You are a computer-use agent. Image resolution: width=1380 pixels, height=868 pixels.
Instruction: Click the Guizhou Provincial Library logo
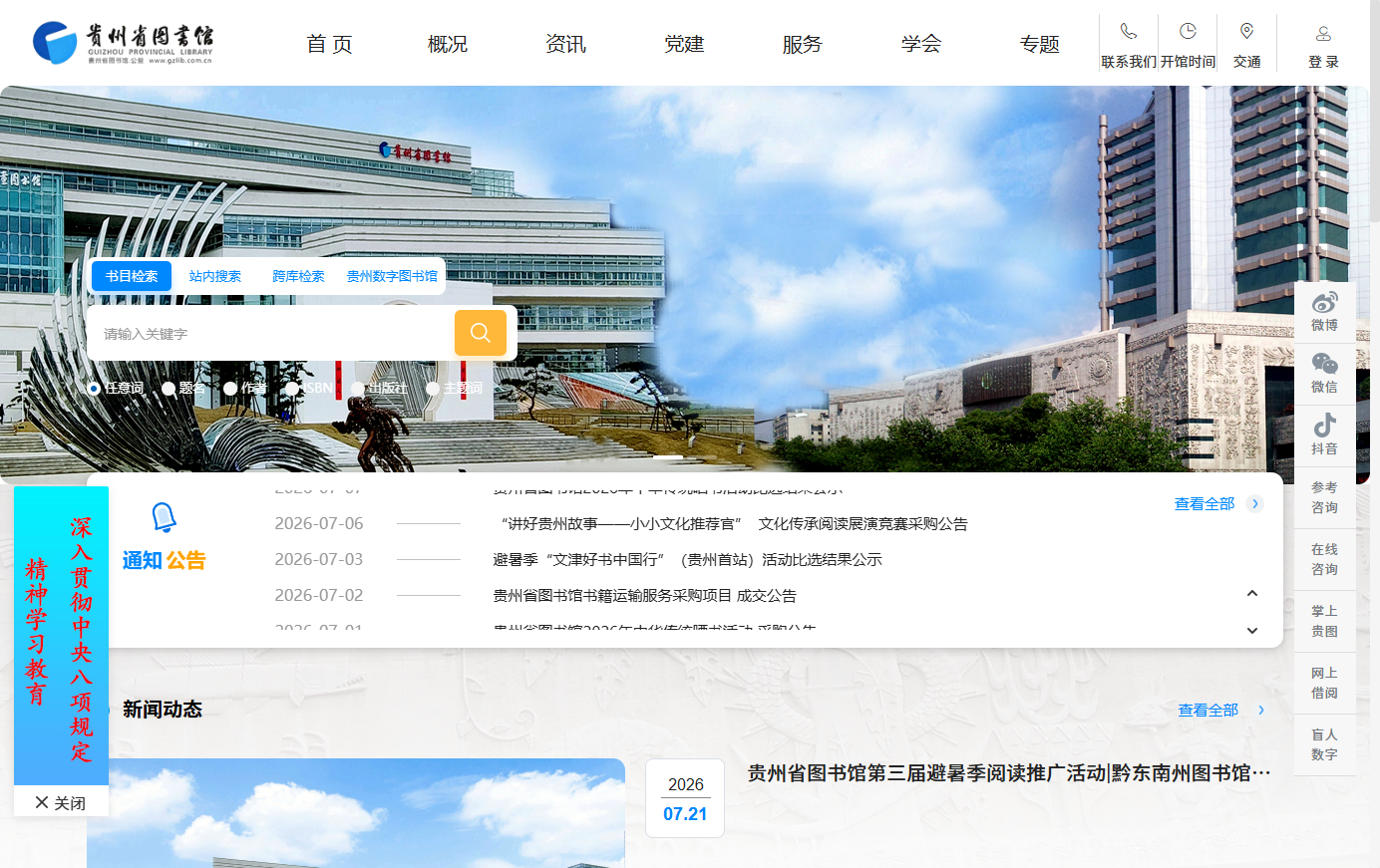pos(123,43)
